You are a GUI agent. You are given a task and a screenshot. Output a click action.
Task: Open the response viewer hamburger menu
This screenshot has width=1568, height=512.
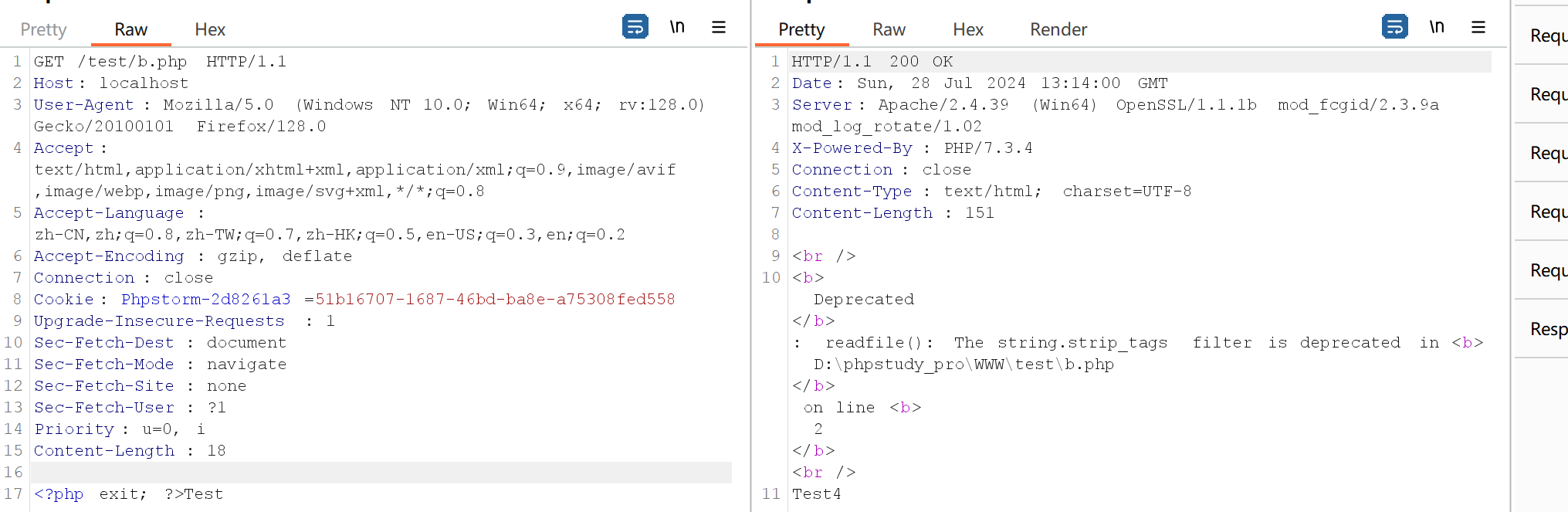click(x=1478, y=27)
